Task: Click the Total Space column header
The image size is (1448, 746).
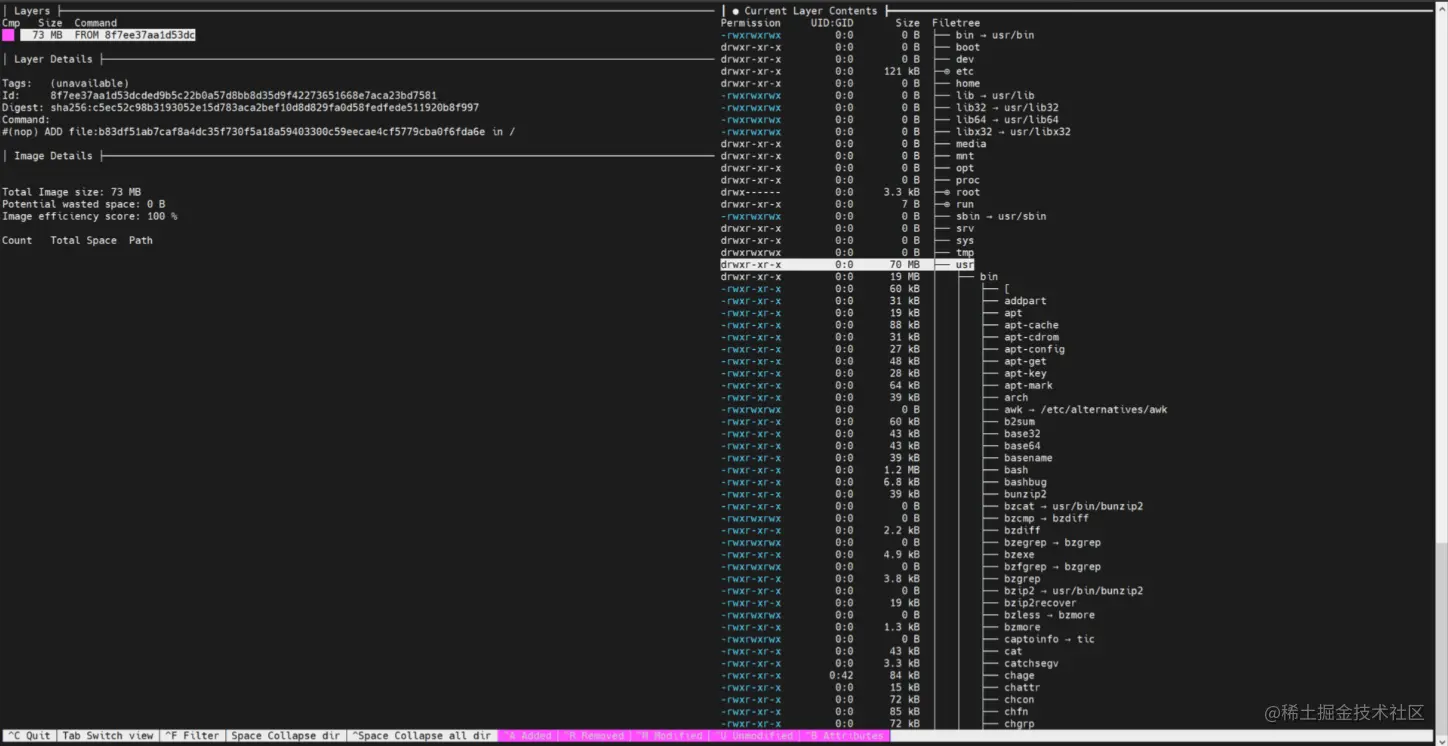Action: (x=83, y=240)
